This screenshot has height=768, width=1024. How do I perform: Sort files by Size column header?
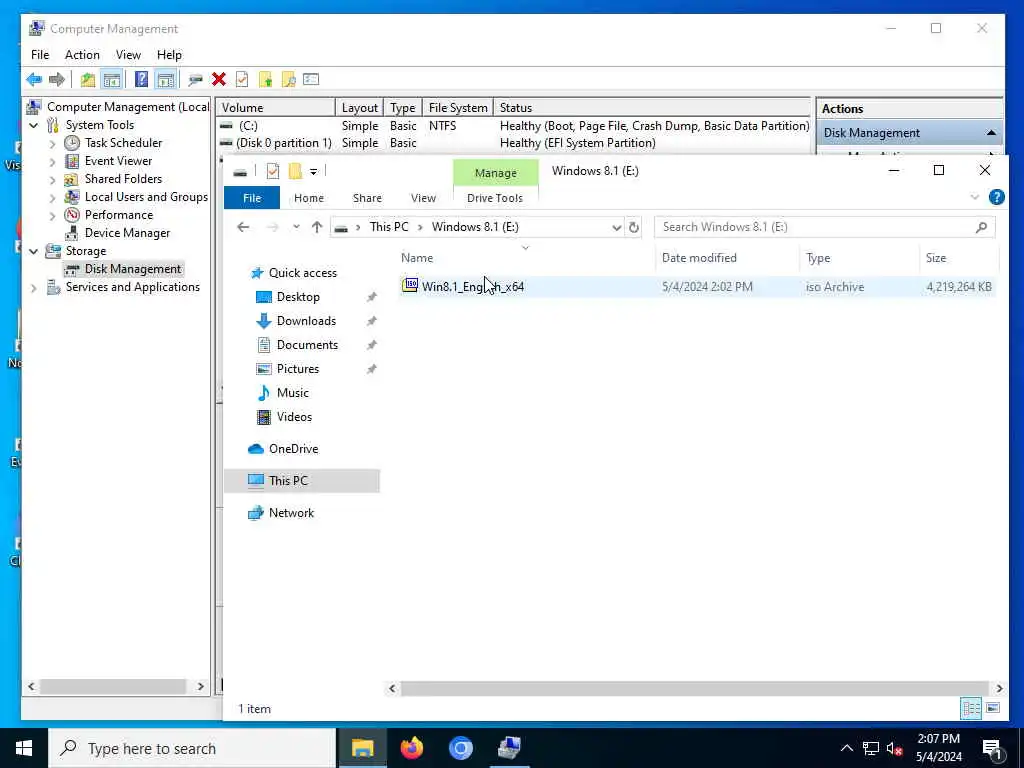[x=936, y=258]
